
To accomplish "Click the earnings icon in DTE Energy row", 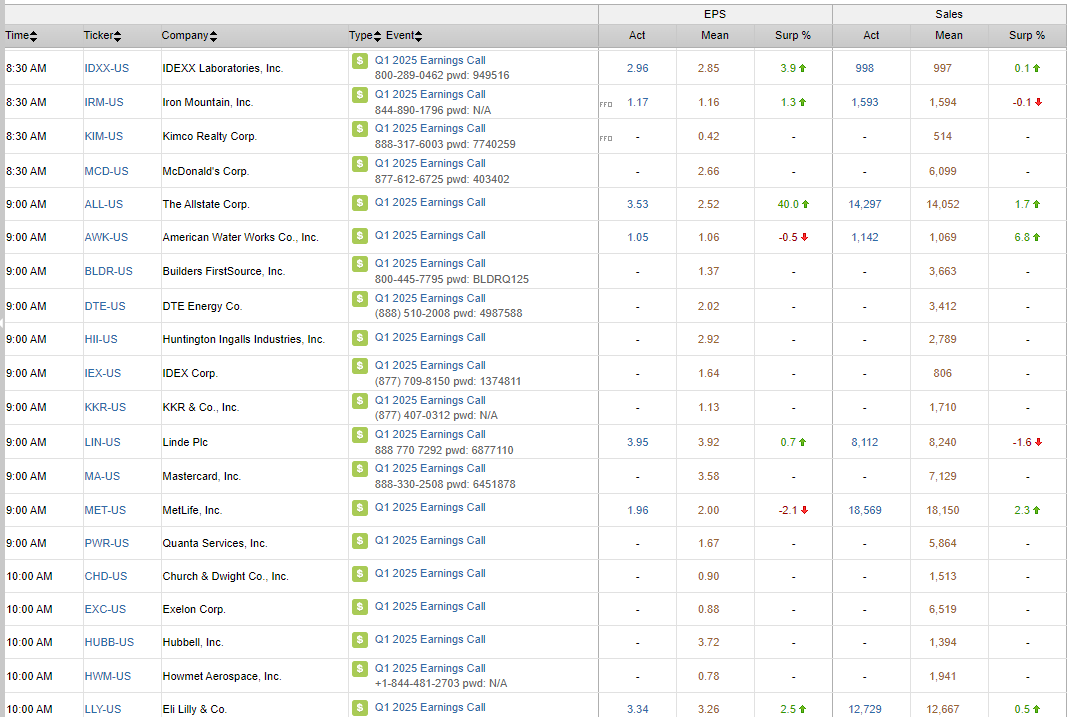I will [x=360, y=298].
